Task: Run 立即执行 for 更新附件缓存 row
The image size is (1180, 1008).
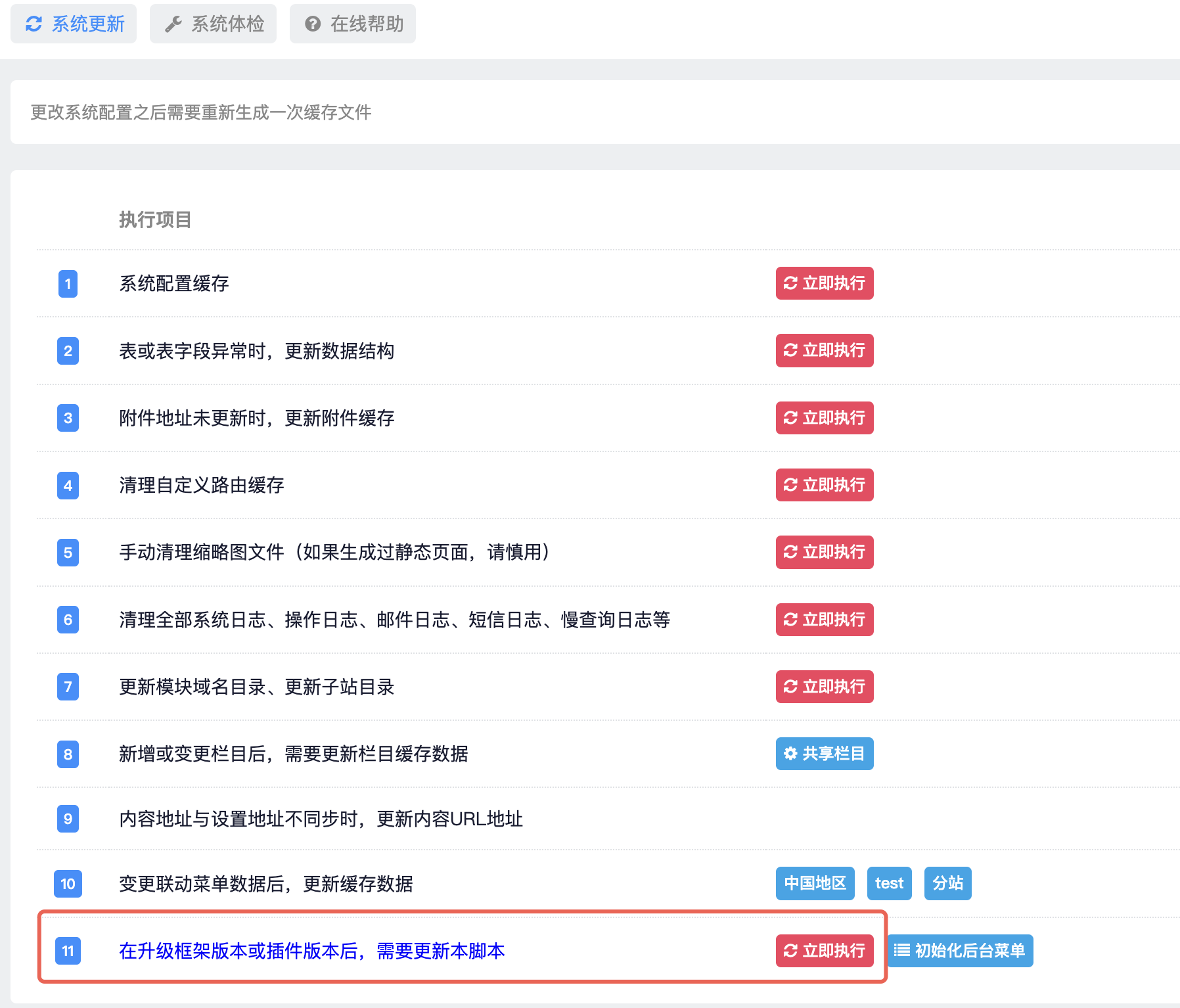Action: pos(825,418)
